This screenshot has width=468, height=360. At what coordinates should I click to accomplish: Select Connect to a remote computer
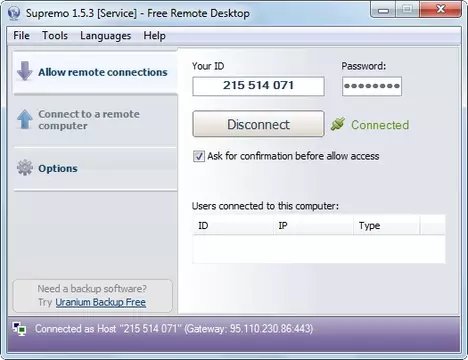pyautogui.click(x=95, y=120)
